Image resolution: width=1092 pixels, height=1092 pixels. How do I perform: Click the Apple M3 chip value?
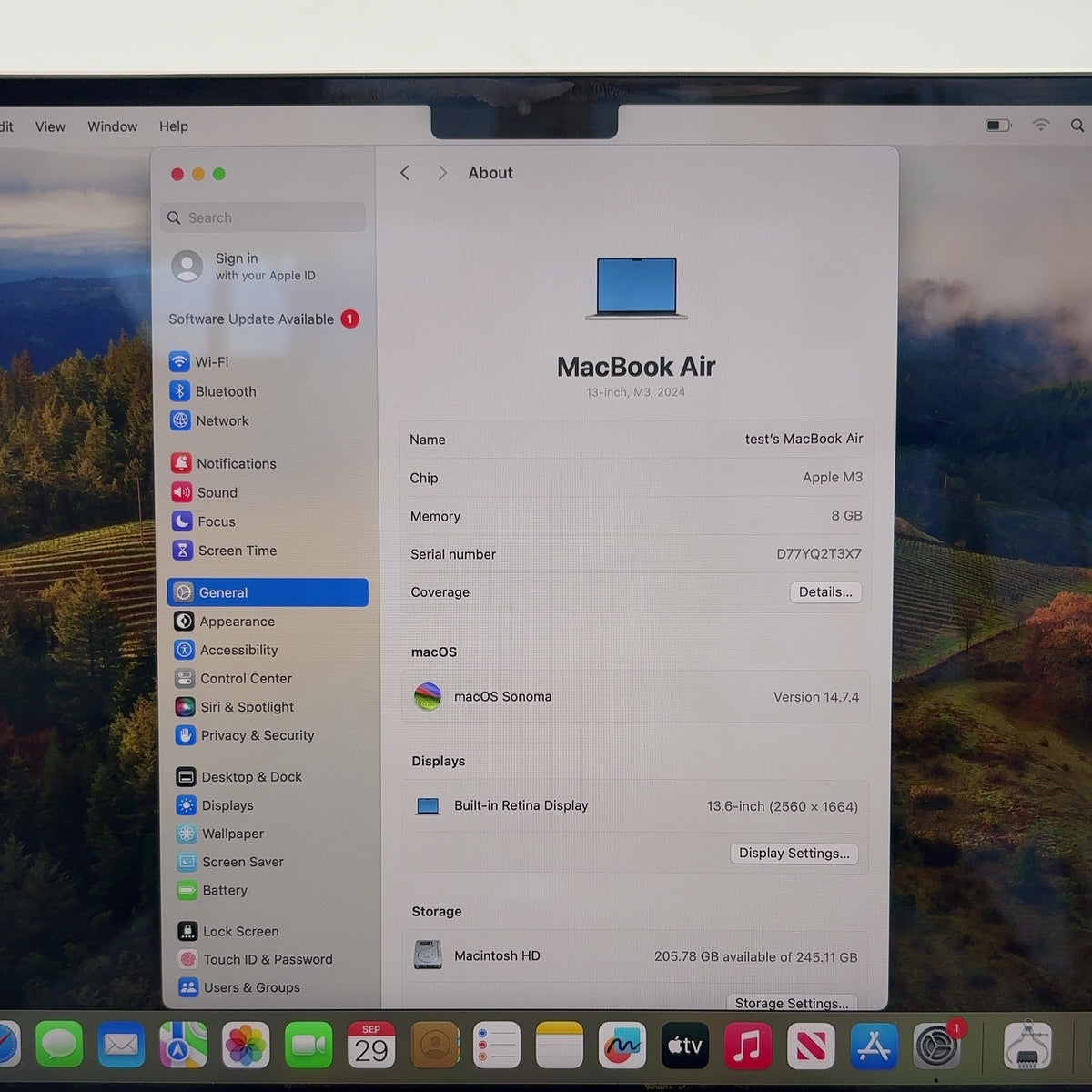pyautogui.click(x=832, y=477)
